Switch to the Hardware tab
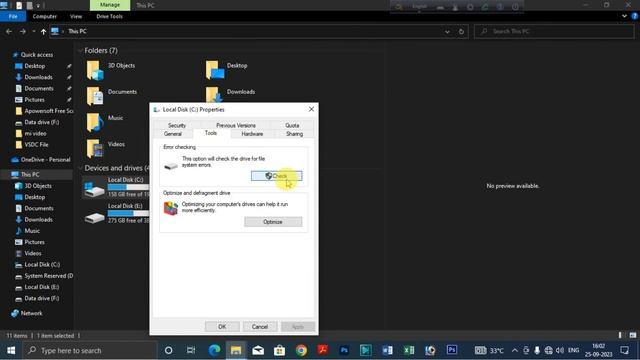The height and width of the screenshot is (360, 640). [x=252, y=134]
